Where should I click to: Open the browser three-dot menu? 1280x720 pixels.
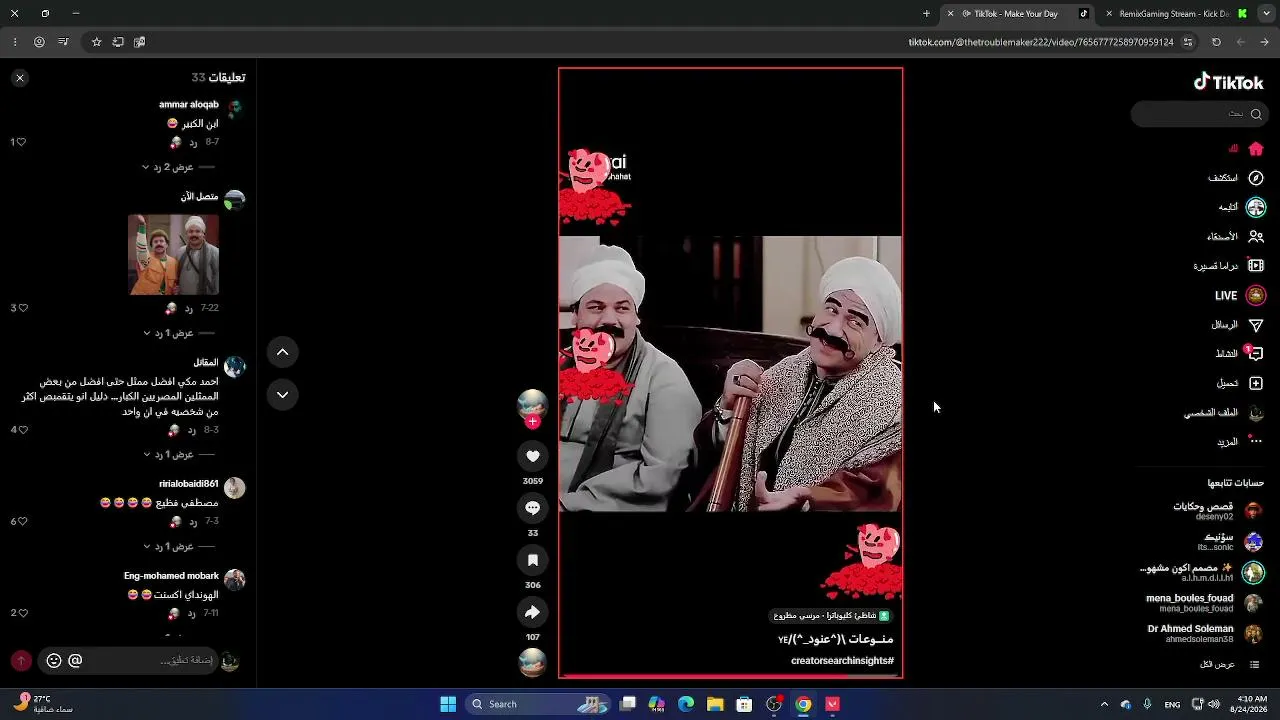14,42
